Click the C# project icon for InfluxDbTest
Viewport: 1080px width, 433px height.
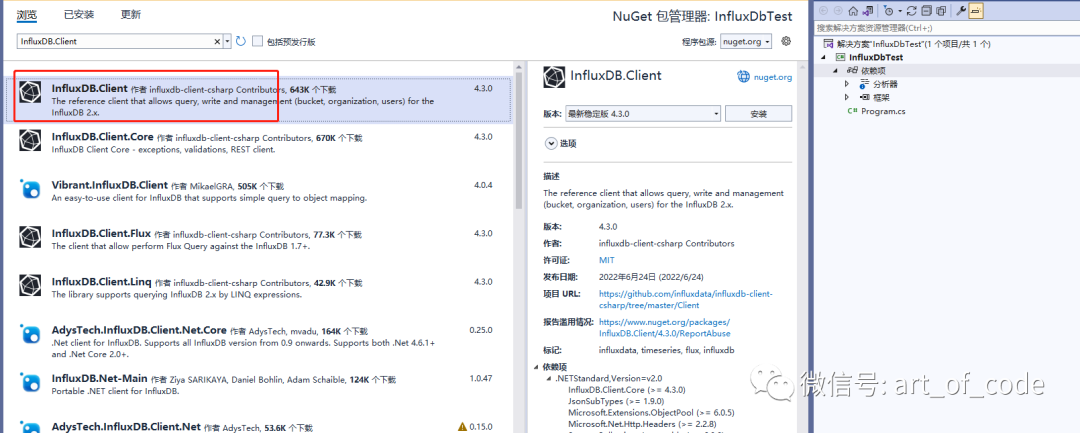click(840, 57)
